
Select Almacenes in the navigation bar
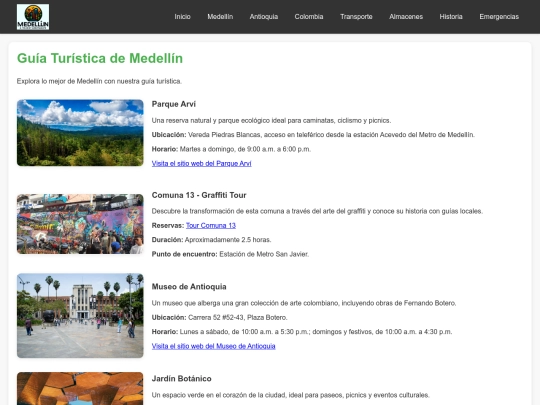(x=406, y=17)
